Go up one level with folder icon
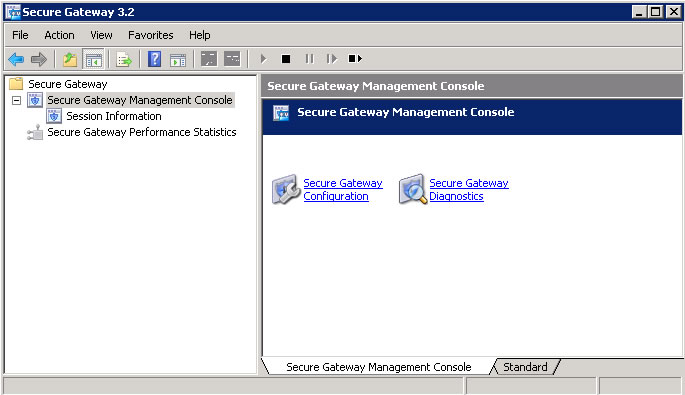The image size is (685, 395). pos(69,59)
